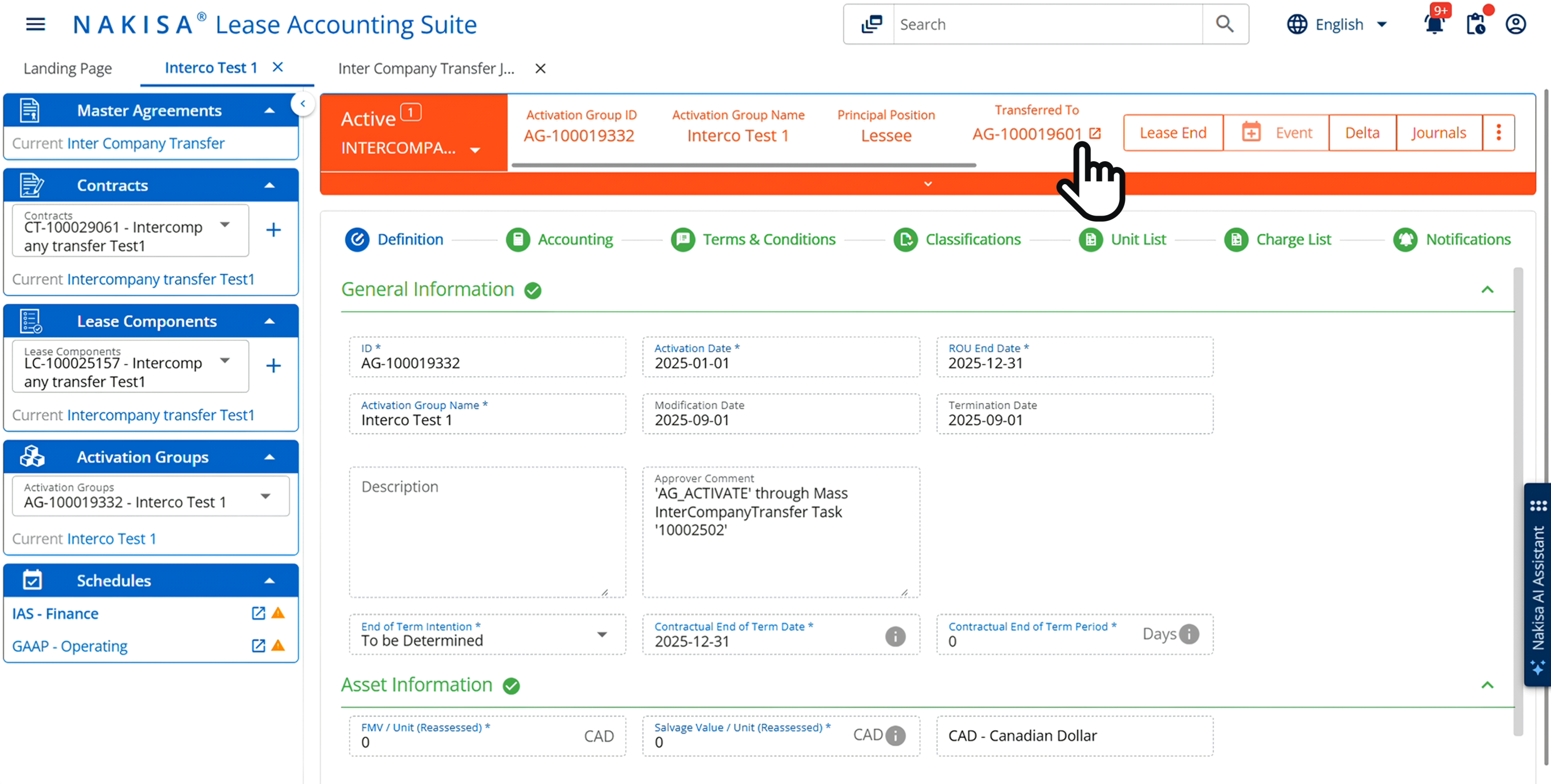
Task: Collapse the General Information section
Action: pos(1487,289)
